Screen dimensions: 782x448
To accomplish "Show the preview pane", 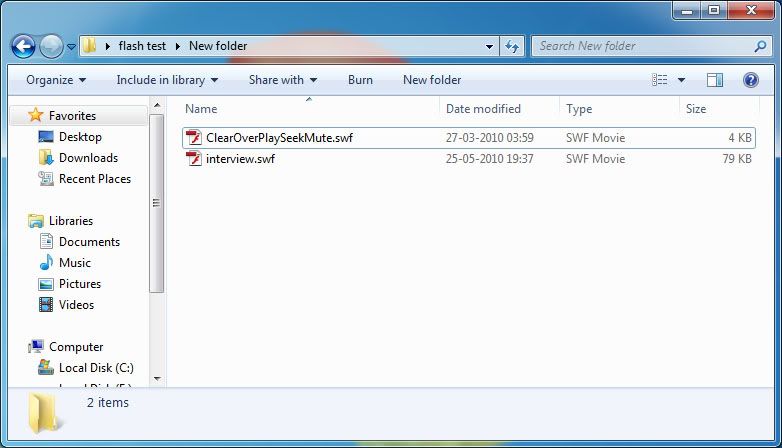I will [715, 80].
